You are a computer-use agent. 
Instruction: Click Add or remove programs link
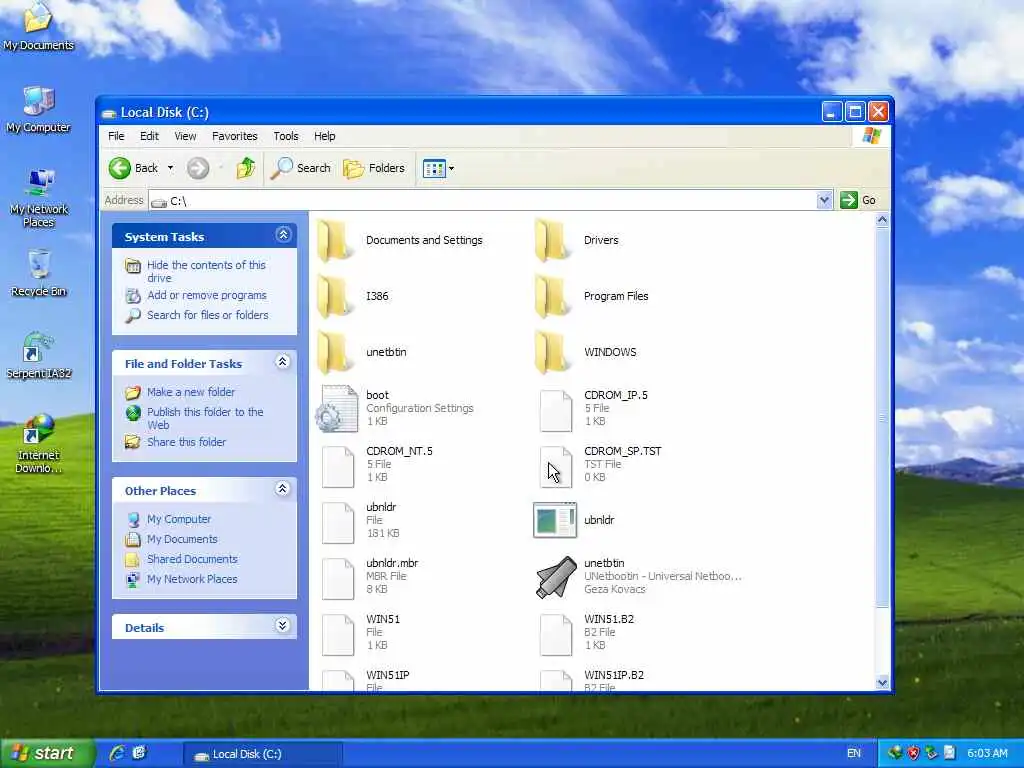[206, 295]
